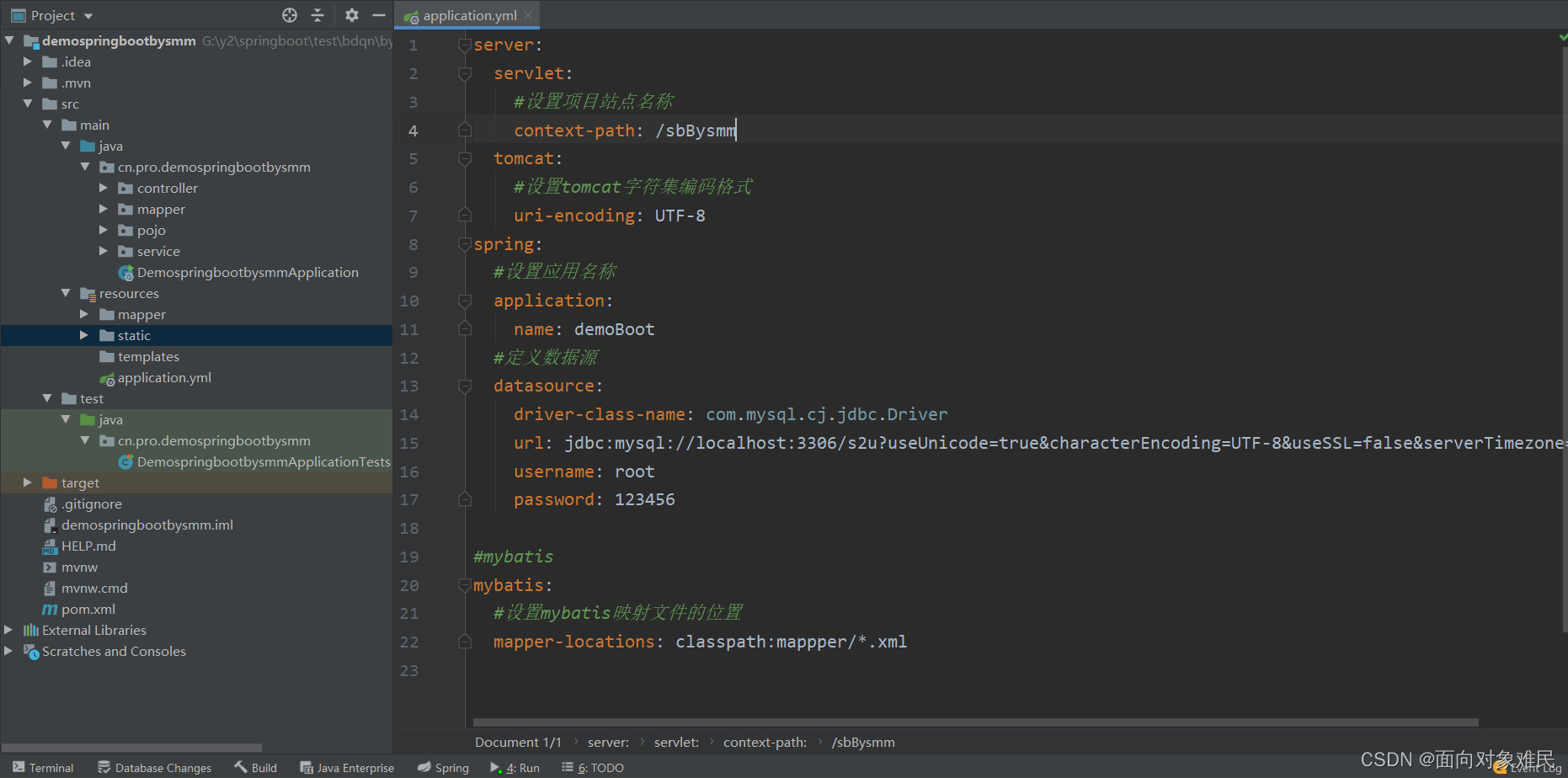Open the Build tool window

pos(255,767)
